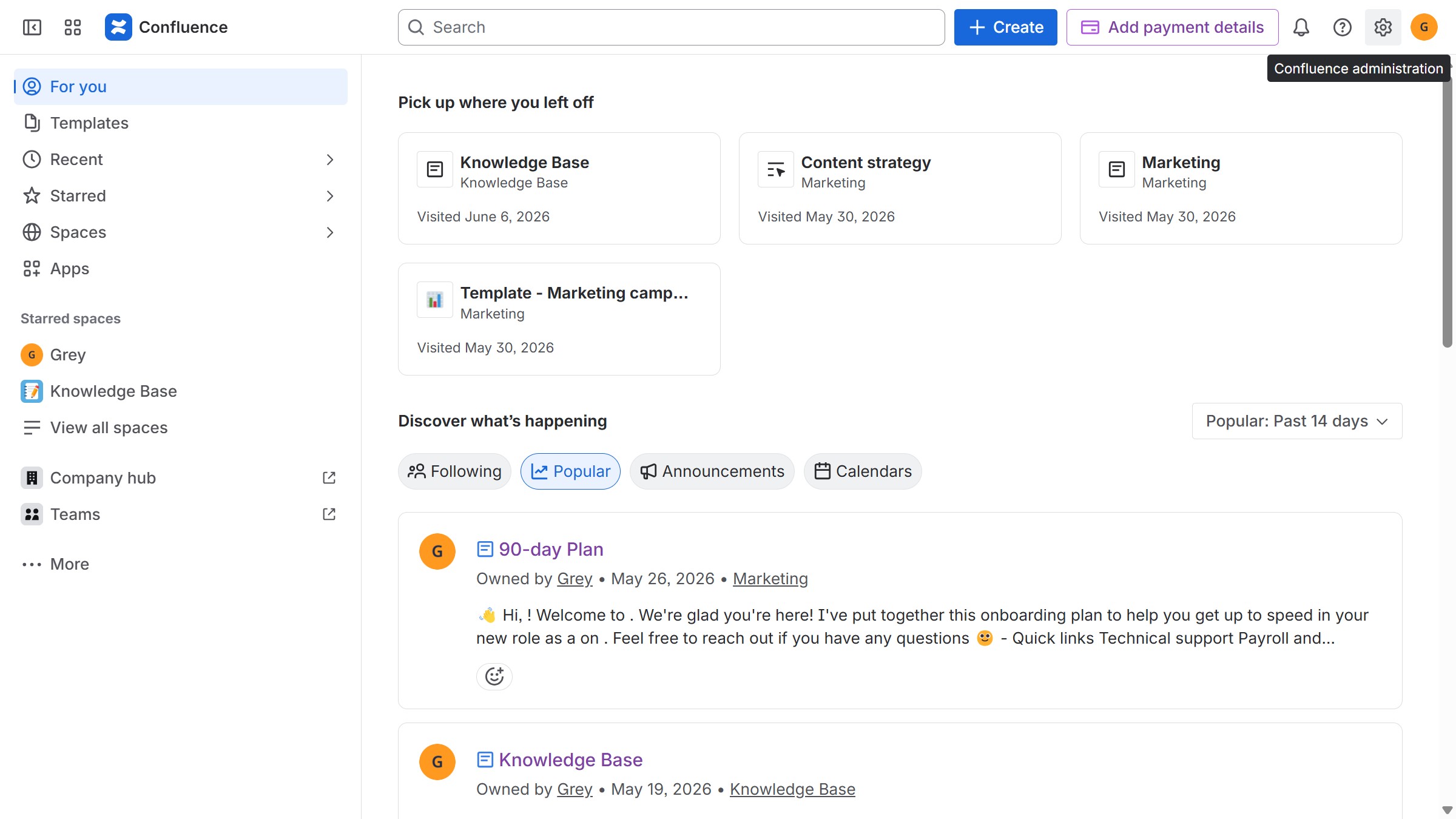The height and width of the screenshot is (819, 1456).
Task: Click the Create button
Action: [1005, 27]
